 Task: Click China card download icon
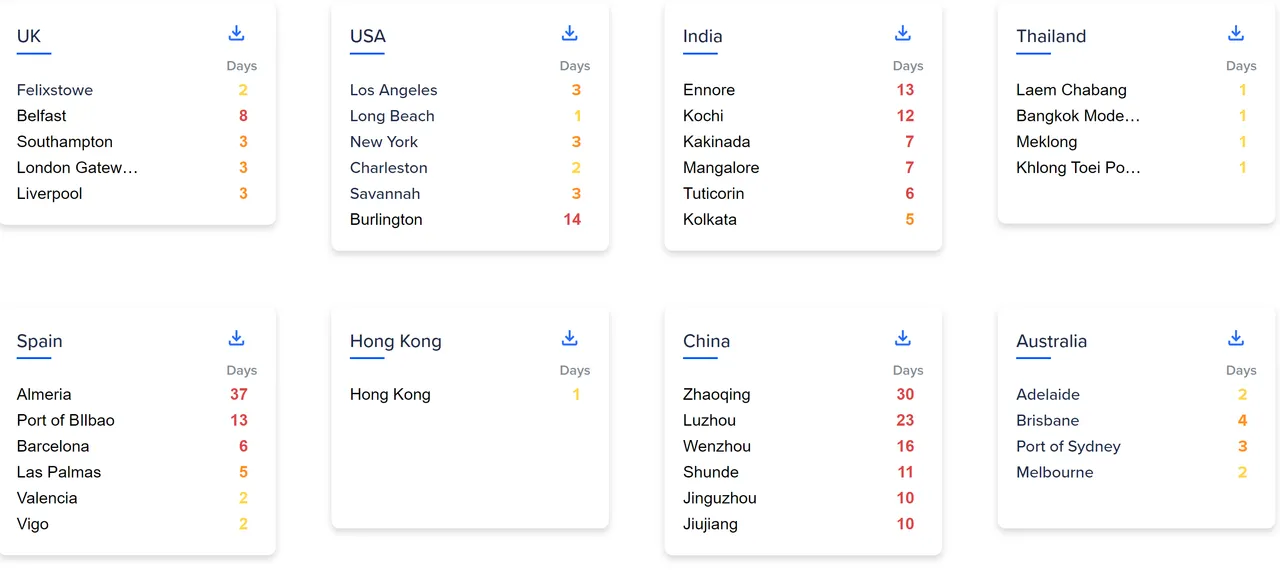[x=902, y=338]
